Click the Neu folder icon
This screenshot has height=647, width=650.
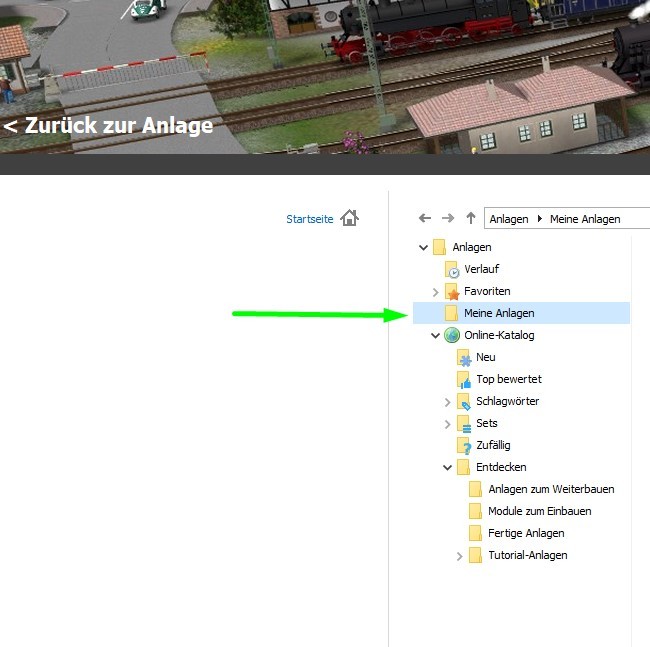point(464,357)
